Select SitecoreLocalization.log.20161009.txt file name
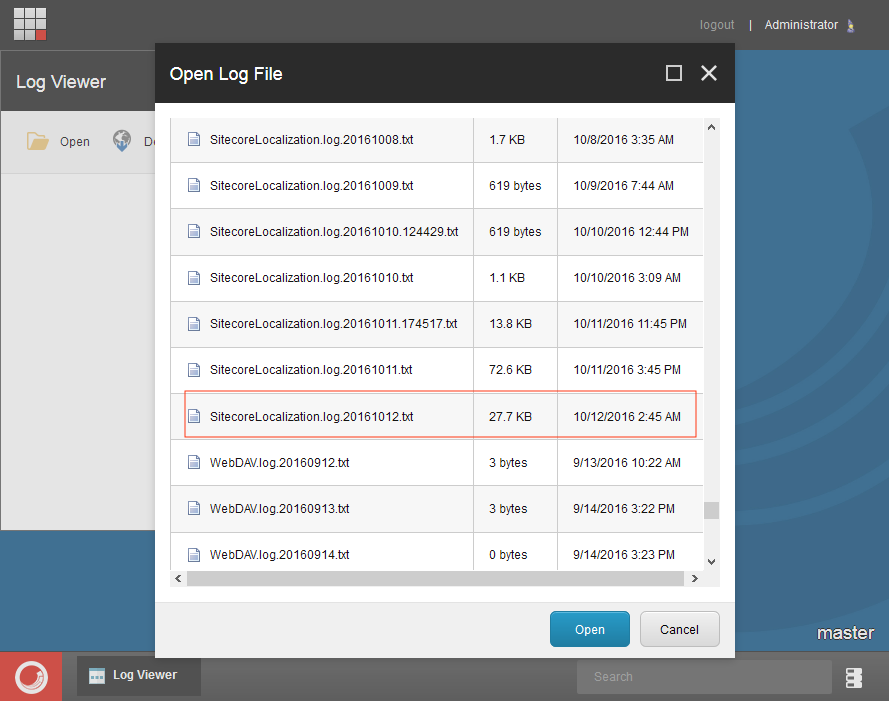This screenshot has width=889, height=701. point(311,185)
